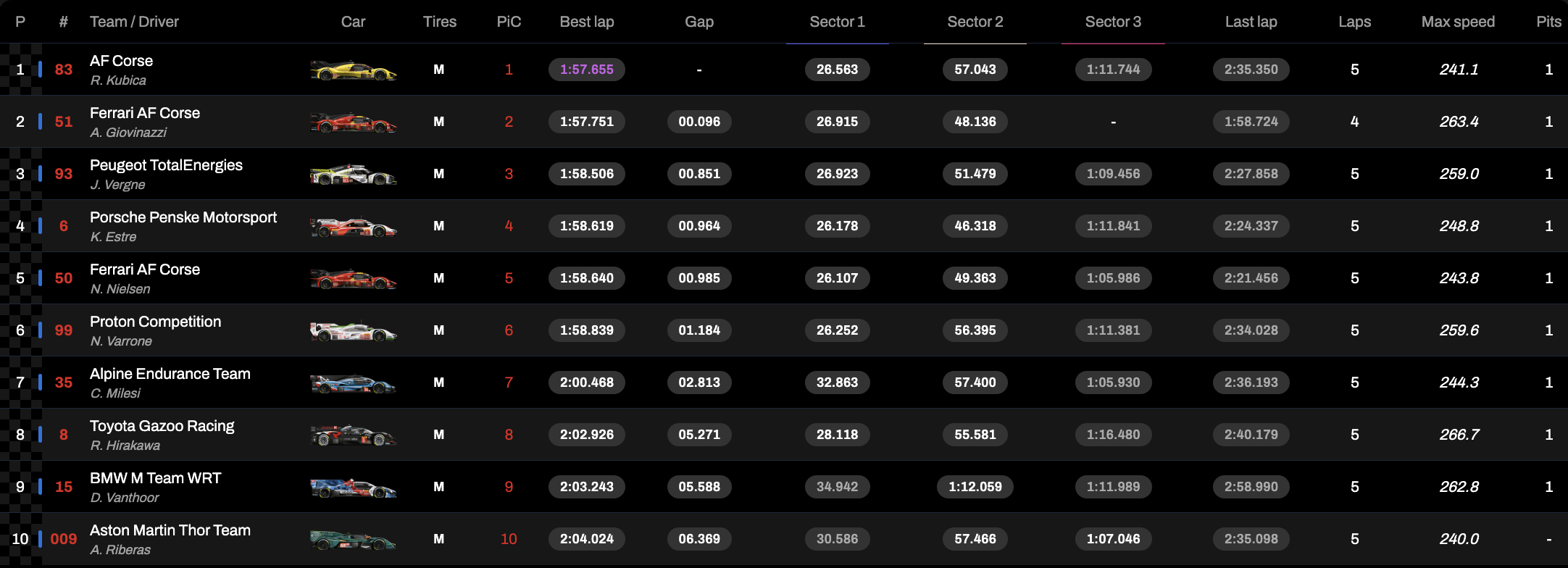This screenshot has width=1568, height=568.
Task: Click the Porsche Penske #6 car image
Action: click(x=354, y=227)
